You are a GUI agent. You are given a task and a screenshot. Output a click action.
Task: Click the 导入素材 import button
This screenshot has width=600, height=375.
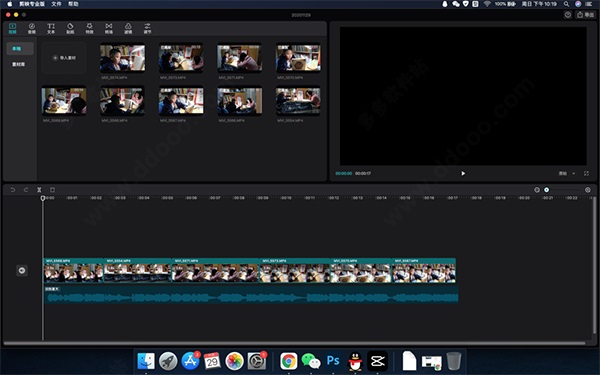coord(64,58)
